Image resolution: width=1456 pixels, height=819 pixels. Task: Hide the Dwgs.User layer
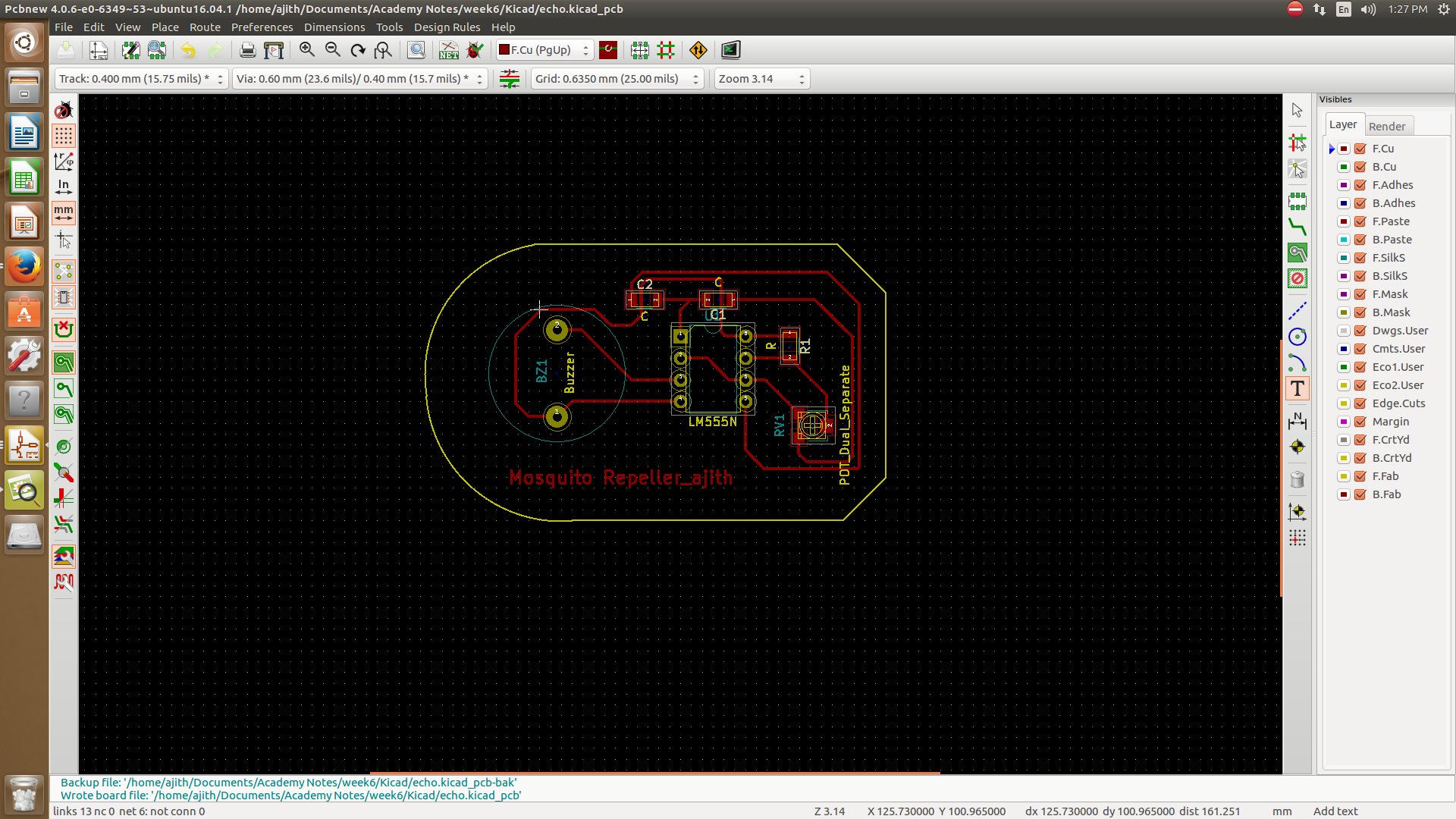pos(1360,331)
